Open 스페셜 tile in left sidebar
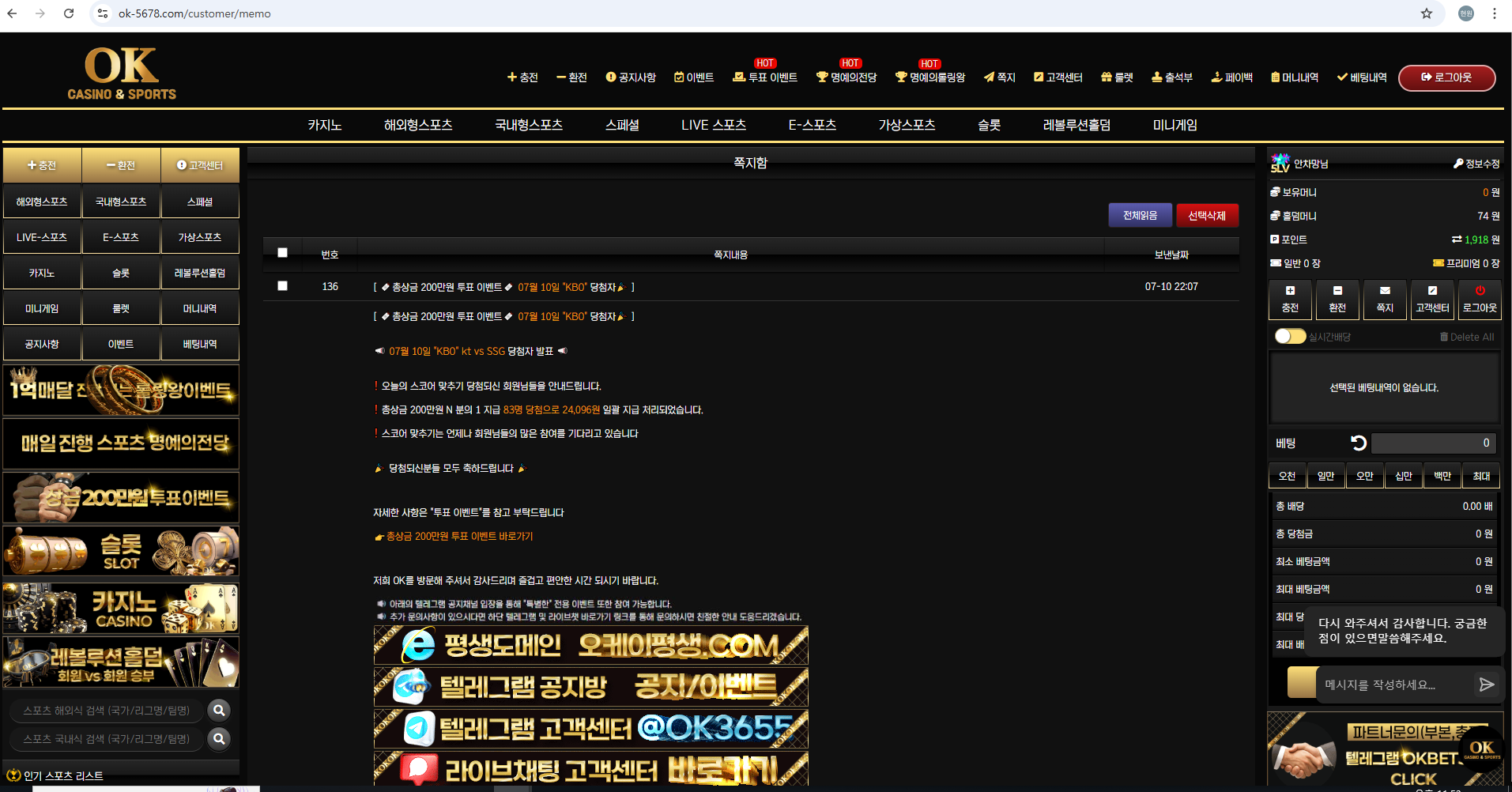The width and height of the screenshot is (1512, 792). tap(200, 202)
